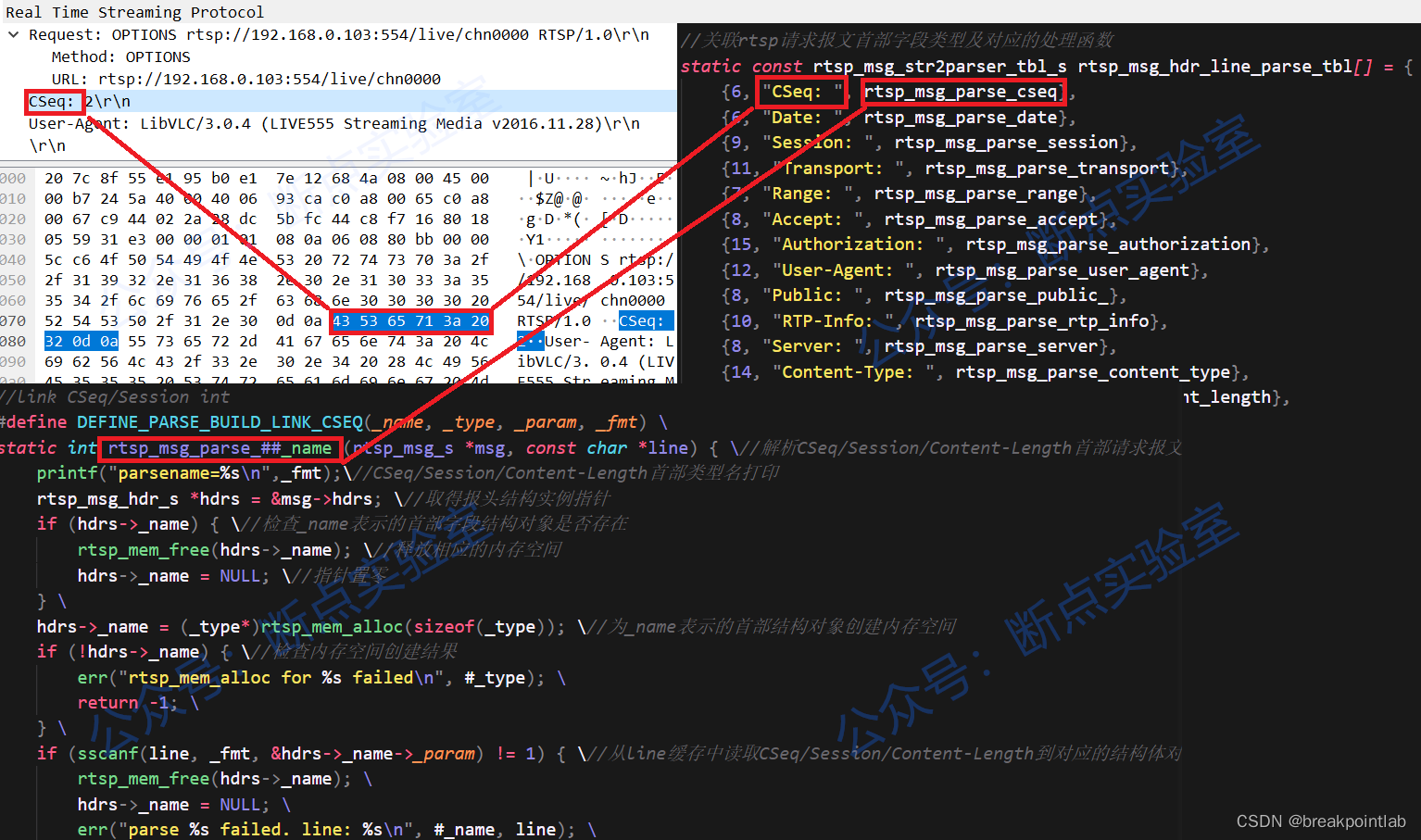Click rtsp_msg_hdr_line_parse_tbl[] array name
Screen dimensions: 1421x840
tap(1225, 67)
